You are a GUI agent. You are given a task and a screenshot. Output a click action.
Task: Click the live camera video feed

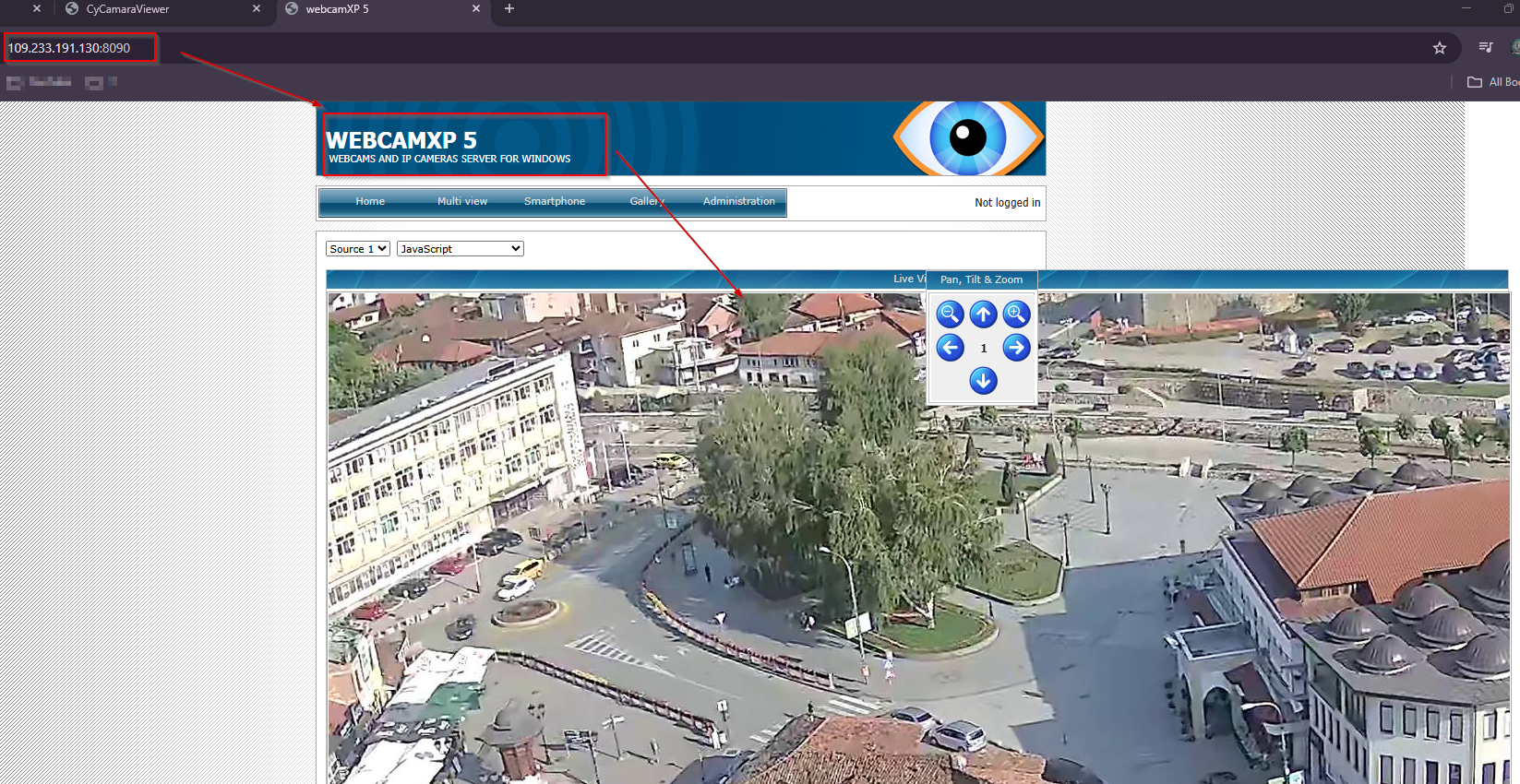click(918, 539)
